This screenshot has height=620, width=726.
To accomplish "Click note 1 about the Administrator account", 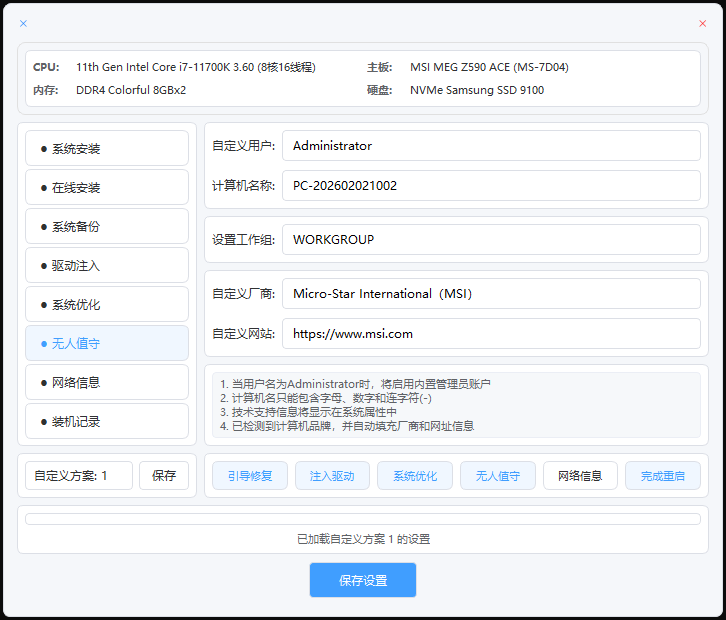I will pyautogui.click(x=355, y=384).
